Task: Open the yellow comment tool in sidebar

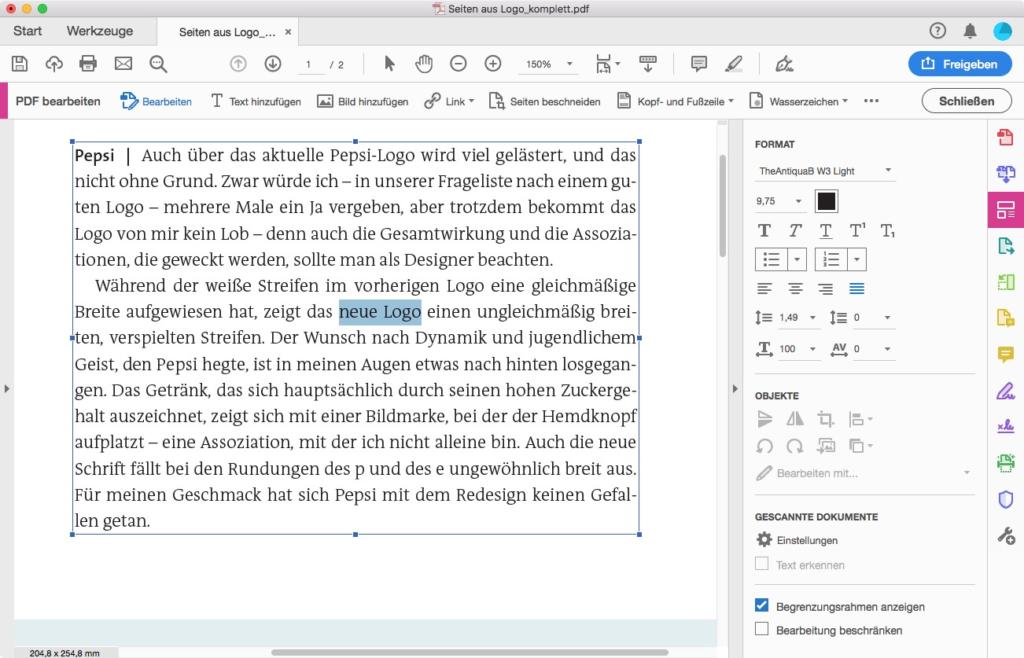Action: [1005, 354]
